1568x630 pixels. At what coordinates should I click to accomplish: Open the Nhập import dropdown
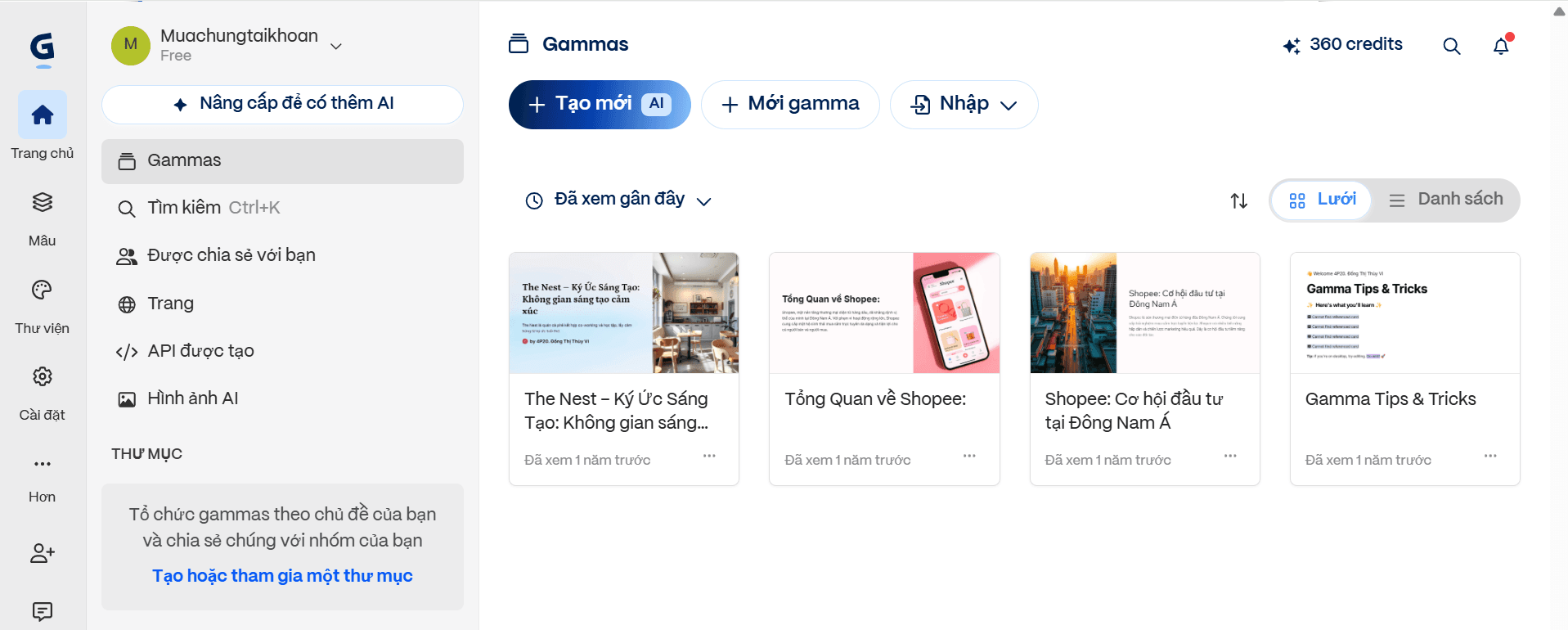(964, 104)
